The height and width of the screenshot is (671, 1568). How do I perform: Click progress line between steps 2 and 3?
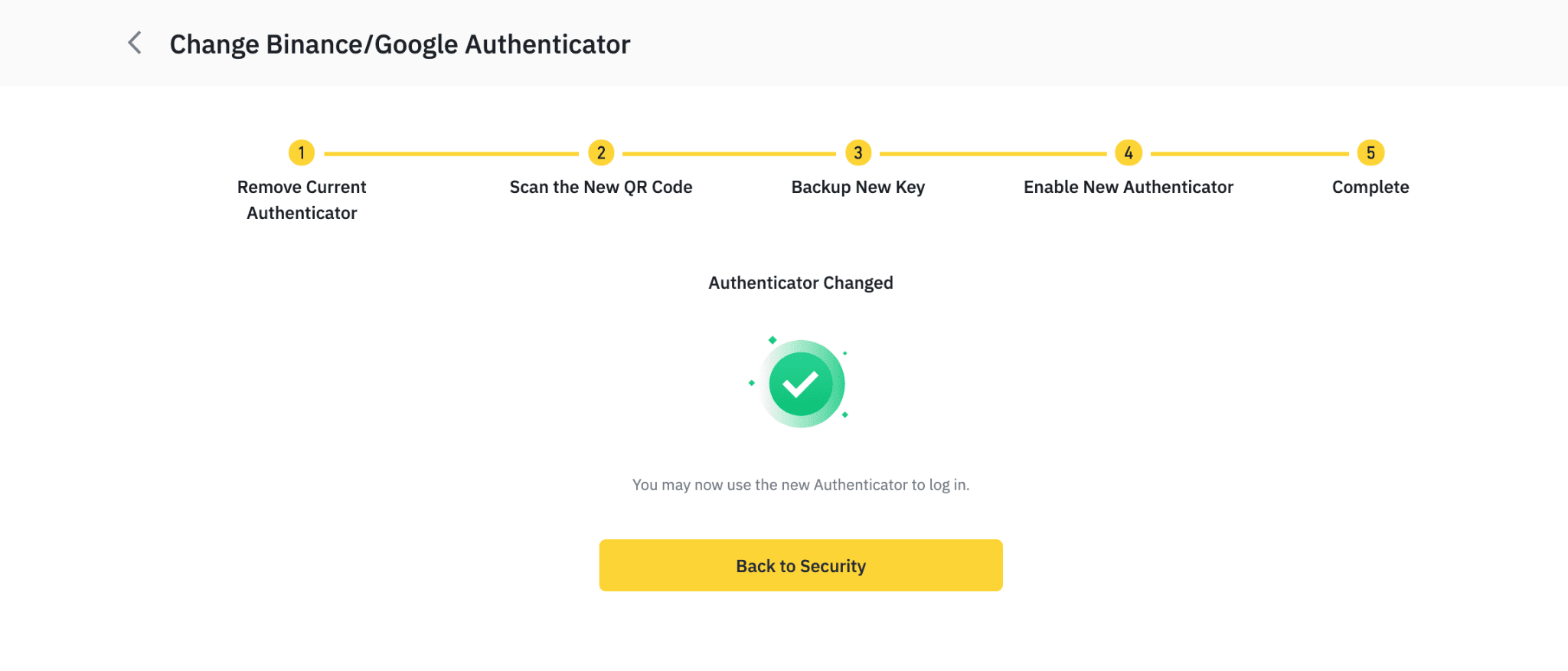pos(729,154)
